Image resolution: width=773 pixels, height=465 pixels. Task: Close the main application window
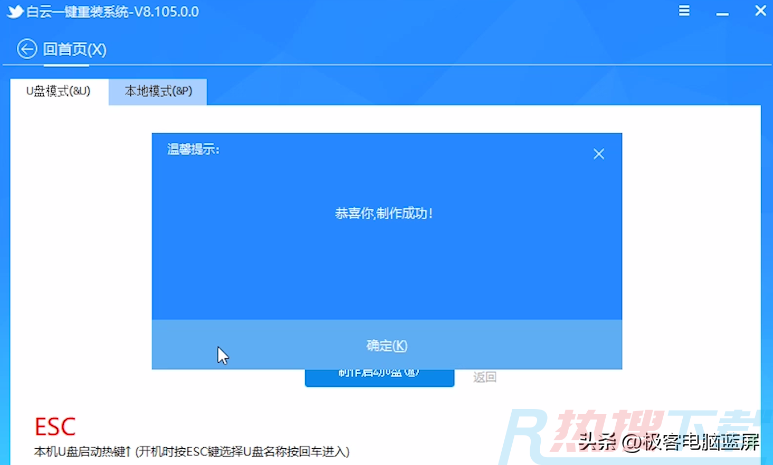(761, 10)
